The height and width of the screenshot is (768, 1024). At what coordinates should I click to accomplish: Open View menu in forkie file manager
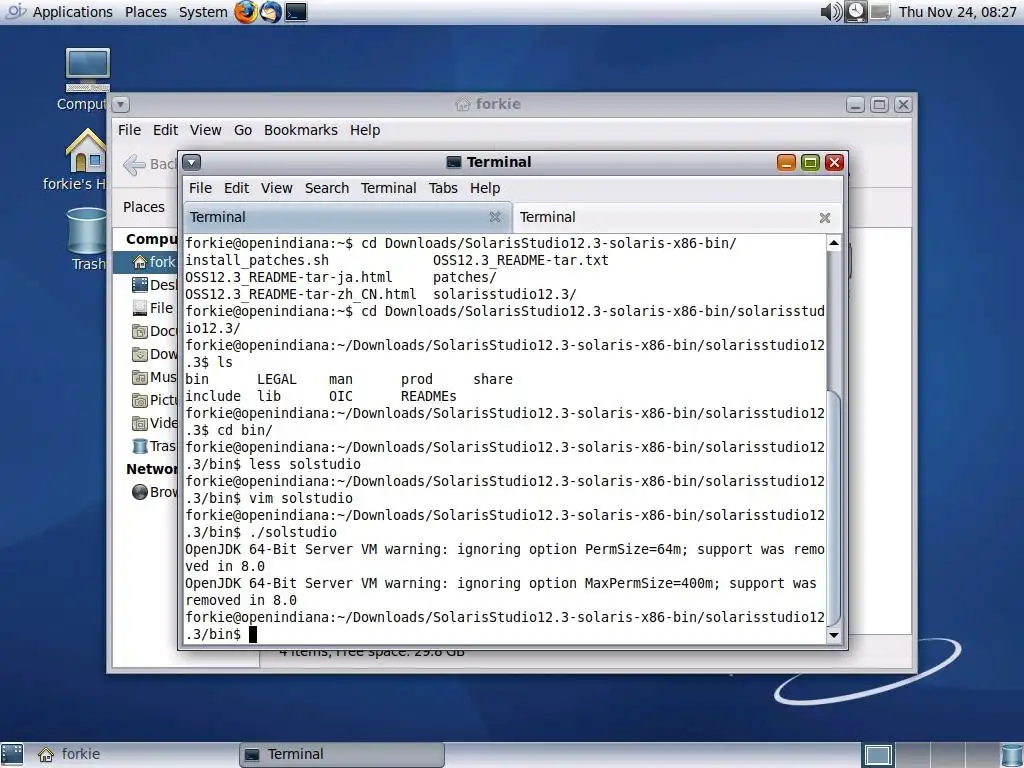(206, 130)
